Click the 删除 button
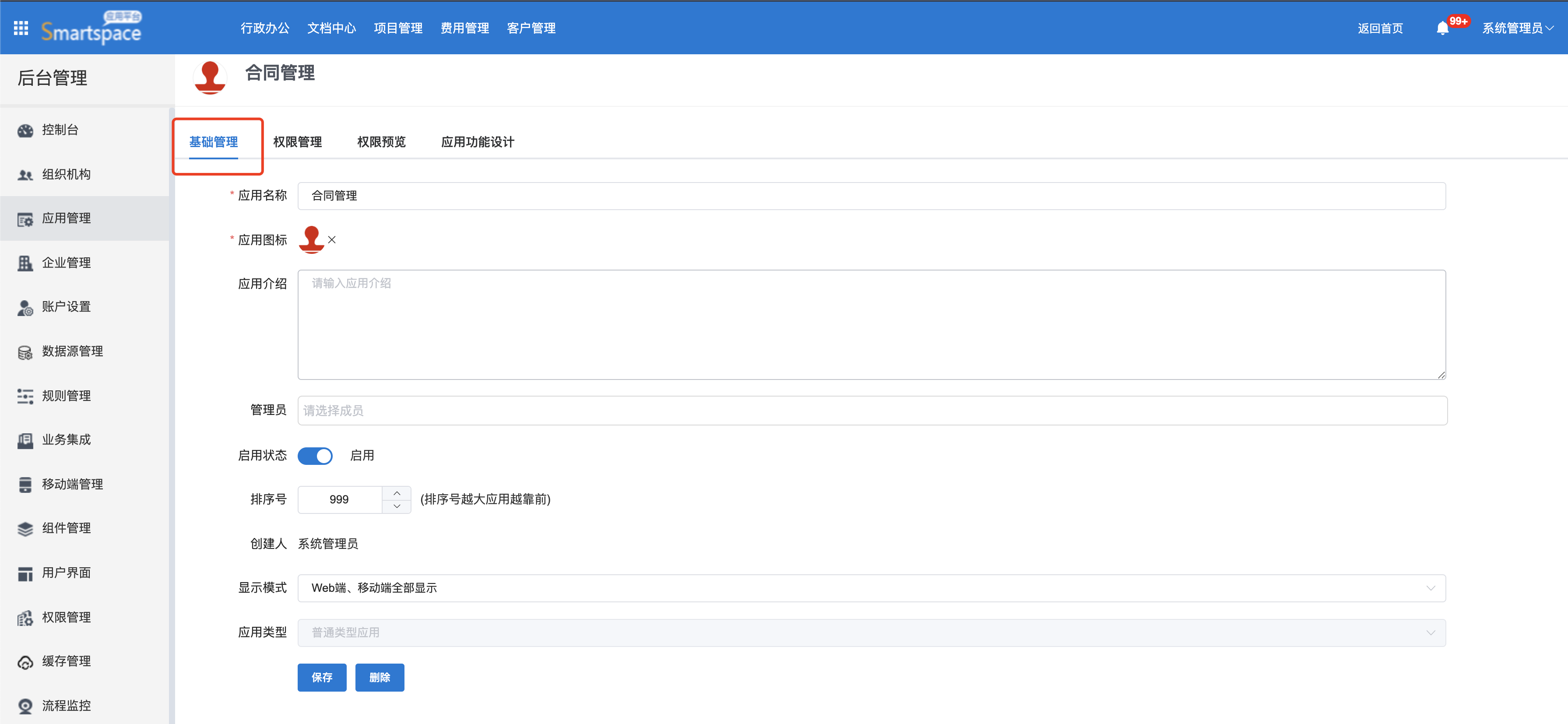Screen dimensions: 1568x724 pos(379,677)
